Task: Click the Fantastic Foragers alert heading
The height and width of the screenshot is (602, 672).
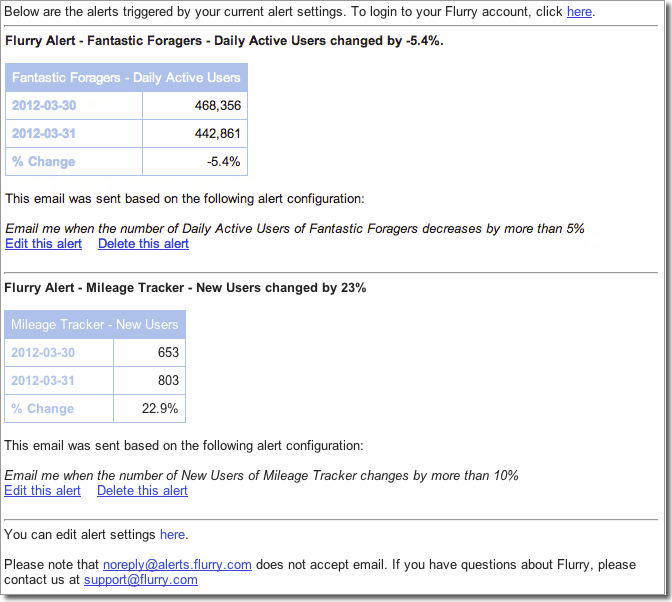Action: tap(224, 41)
